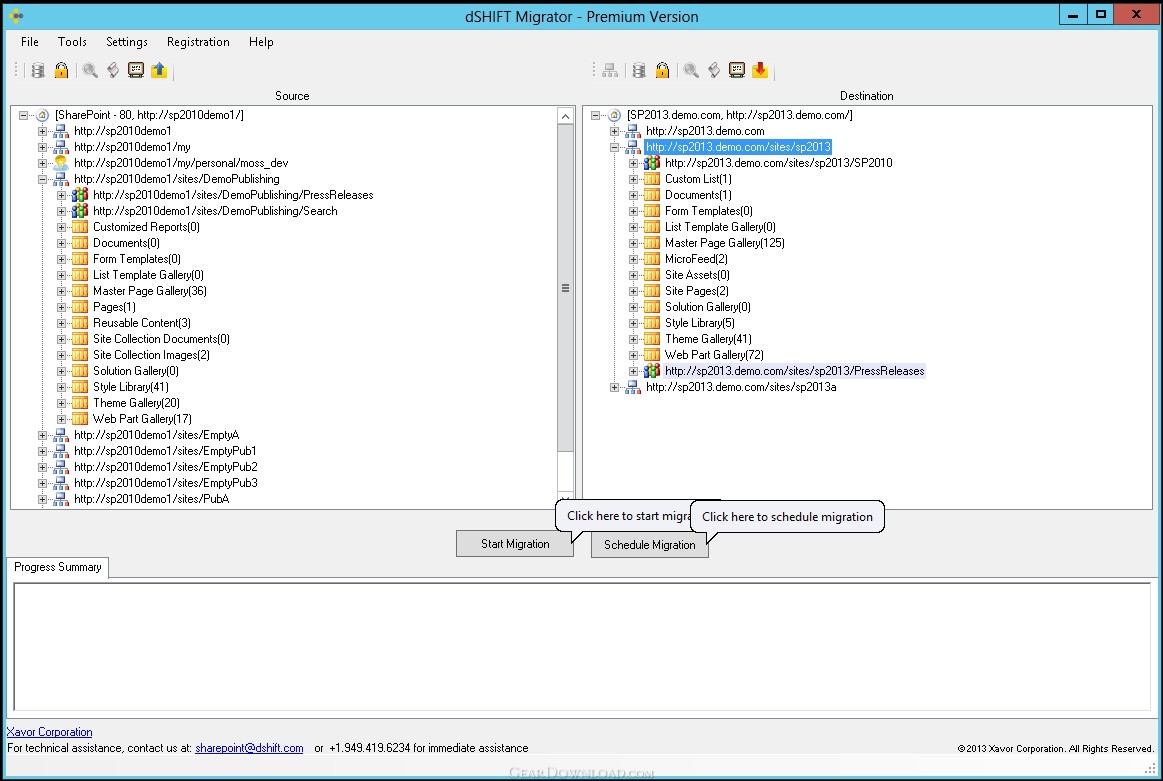Click the list icon beside Customized Reports(0)

click(80, 227)
